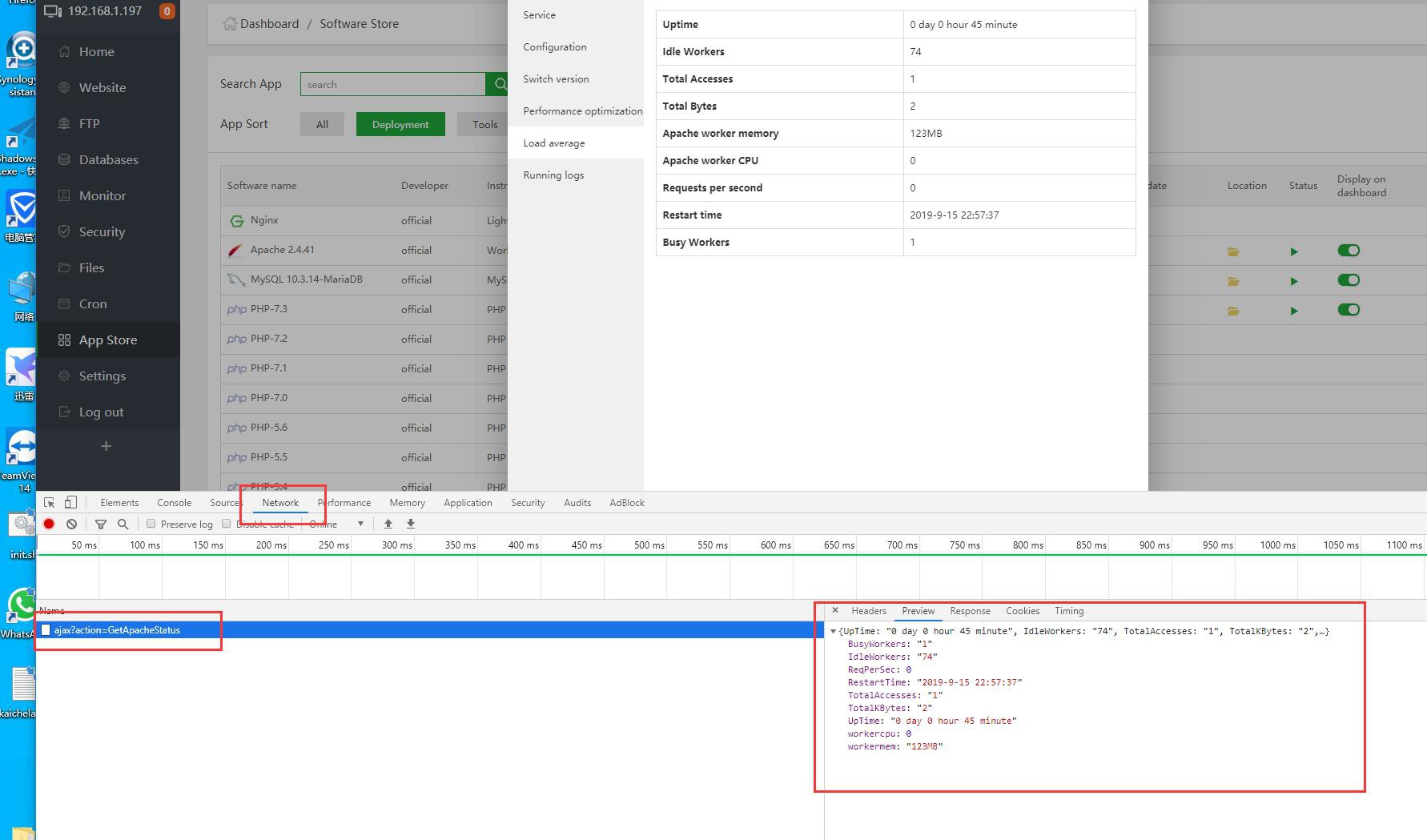Focus the Search App input field
Screen dimensions: 1427x840
pos(393,84)
